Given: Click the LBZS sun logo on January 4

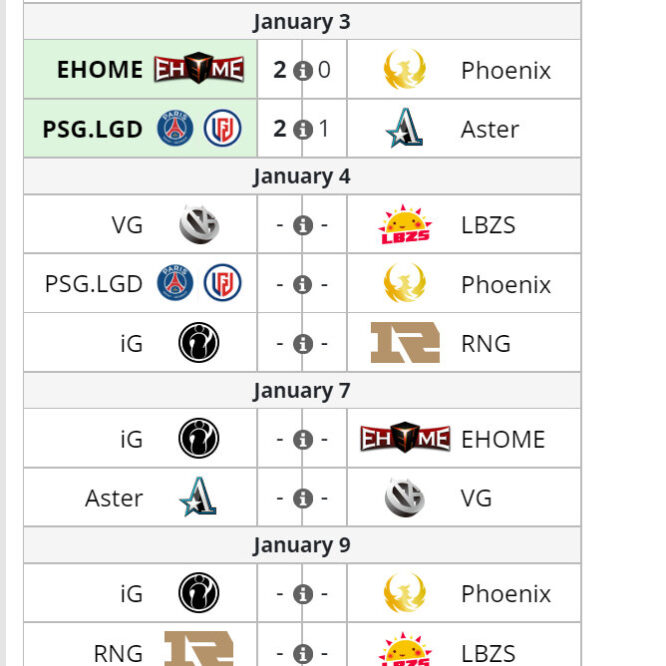Looking at the screenshot, I should point(405,225).
